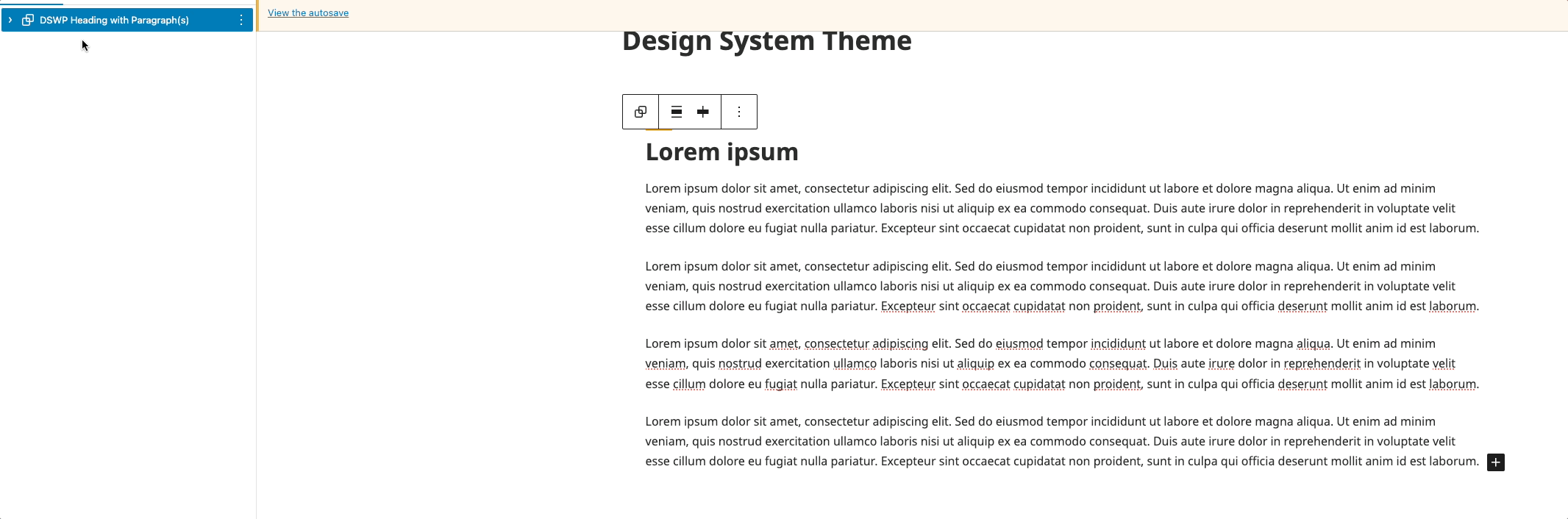The image size is (1568, 519).
Task: Expand the DSWP Heading with Paragraph(s) list item
Action: [x=10, y=20]
